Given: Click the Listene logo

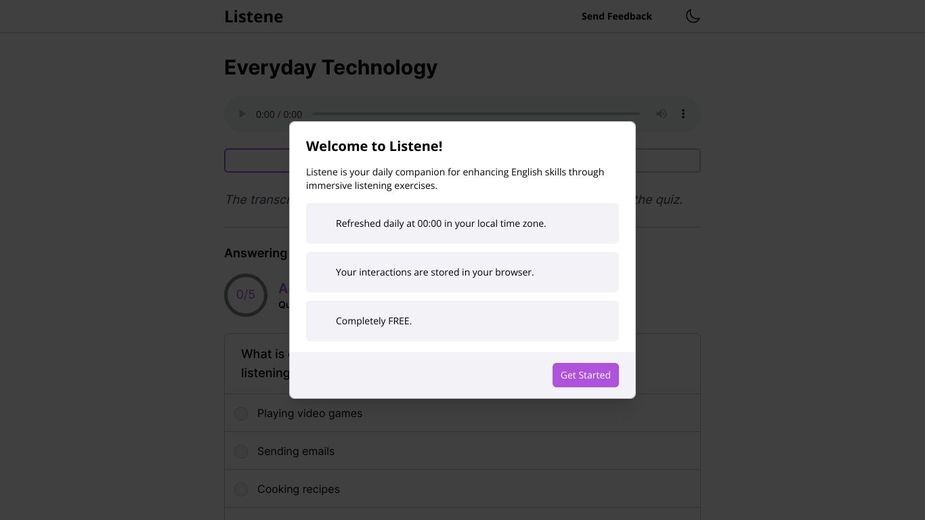Looking at the screenshot, I should [x=254, y=17].
